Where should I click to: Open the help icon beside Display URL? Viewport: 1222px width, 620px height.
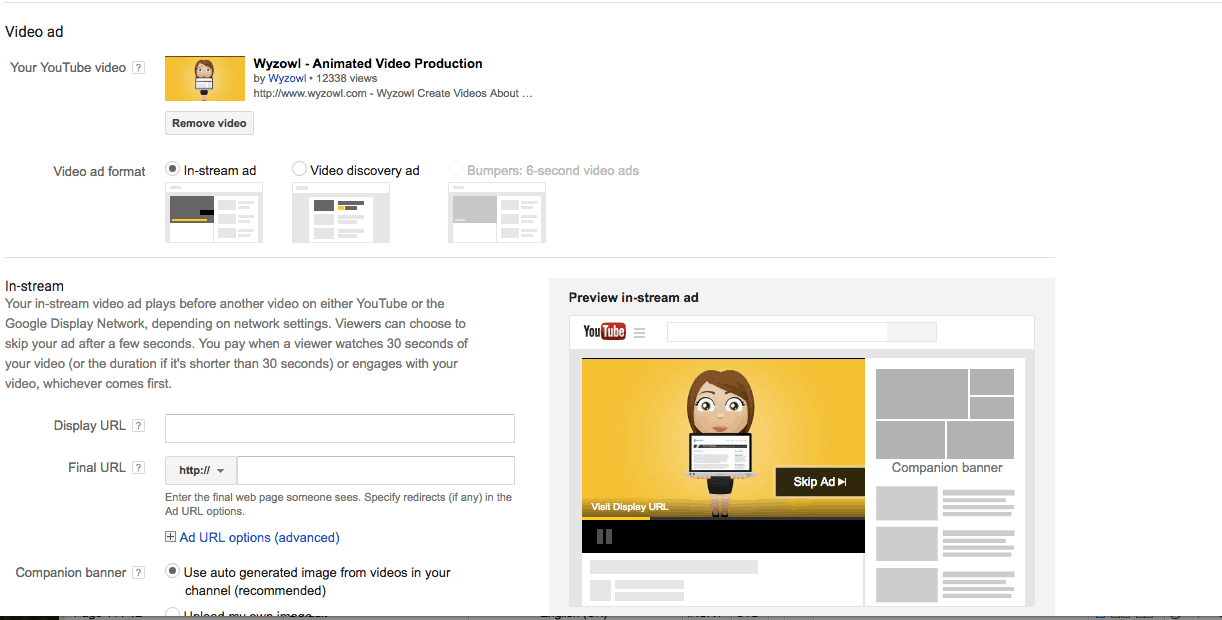coord(138,426)
